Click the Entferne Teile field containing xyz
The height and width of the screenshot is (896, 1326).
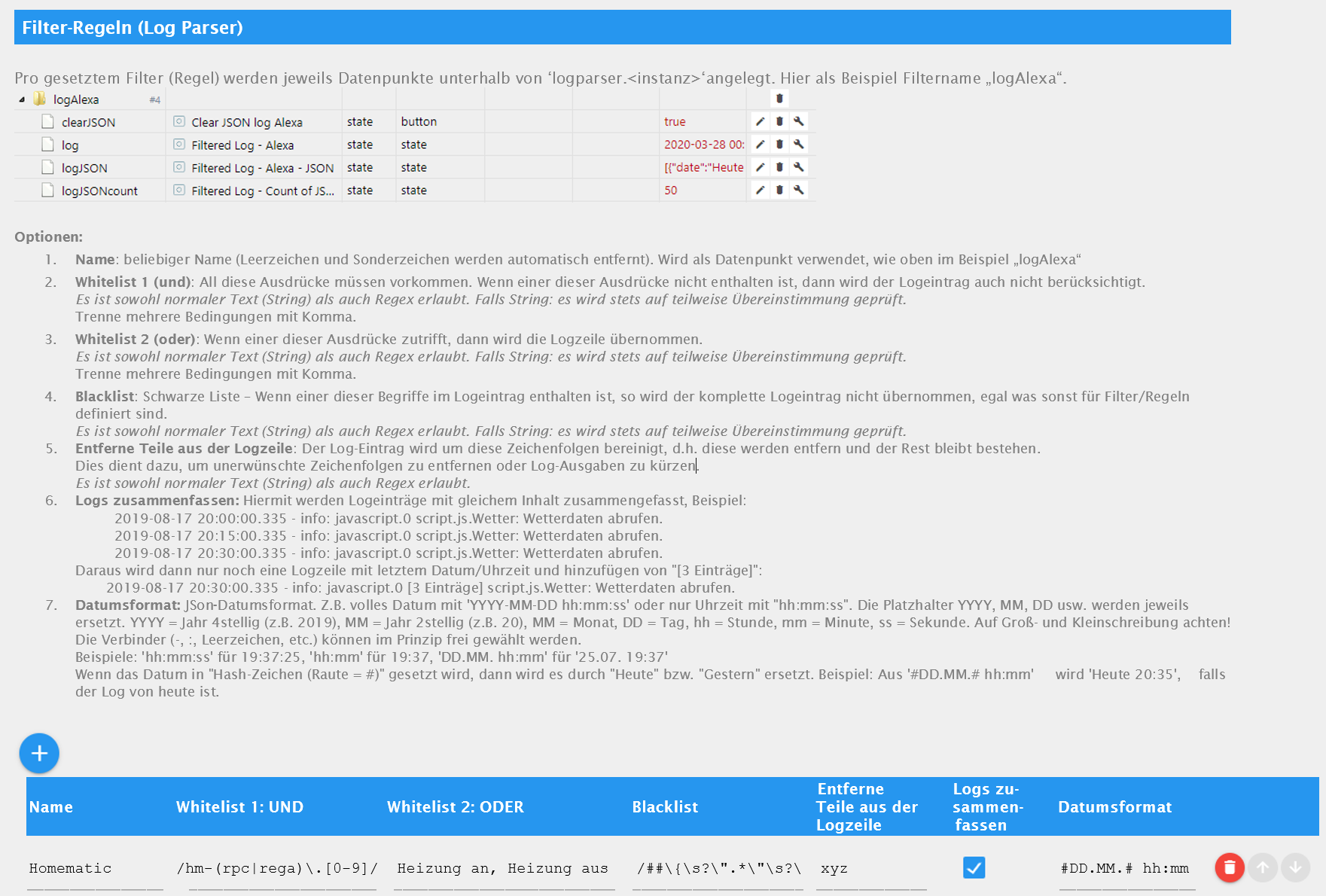click(x=871, y=869)
